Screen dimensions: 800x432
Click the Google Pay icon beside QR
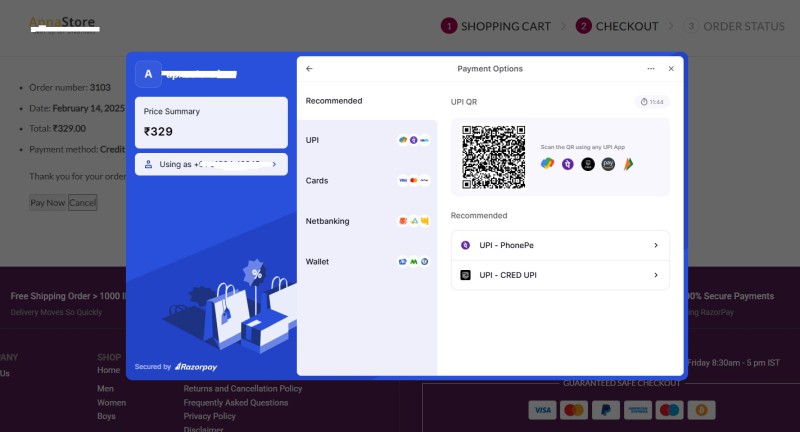547,164
